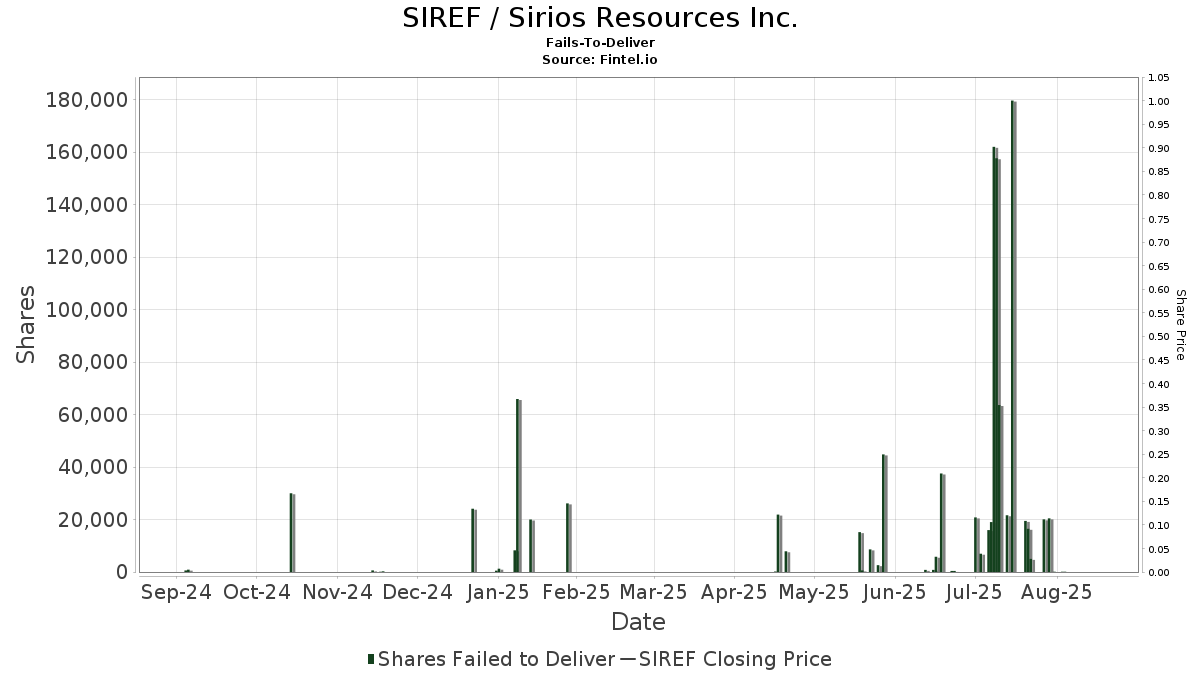
Task: Select the 'Shares Failed to Deliver' legend label
Action: [x=497, y=659]
